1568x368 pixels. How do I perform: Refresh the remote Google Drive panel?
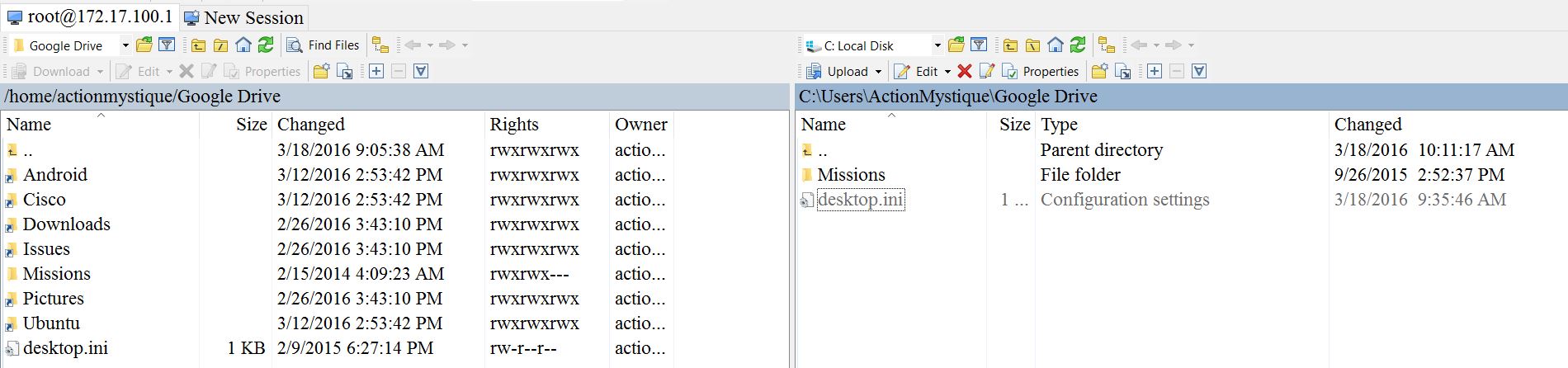(x=266, y=45)
